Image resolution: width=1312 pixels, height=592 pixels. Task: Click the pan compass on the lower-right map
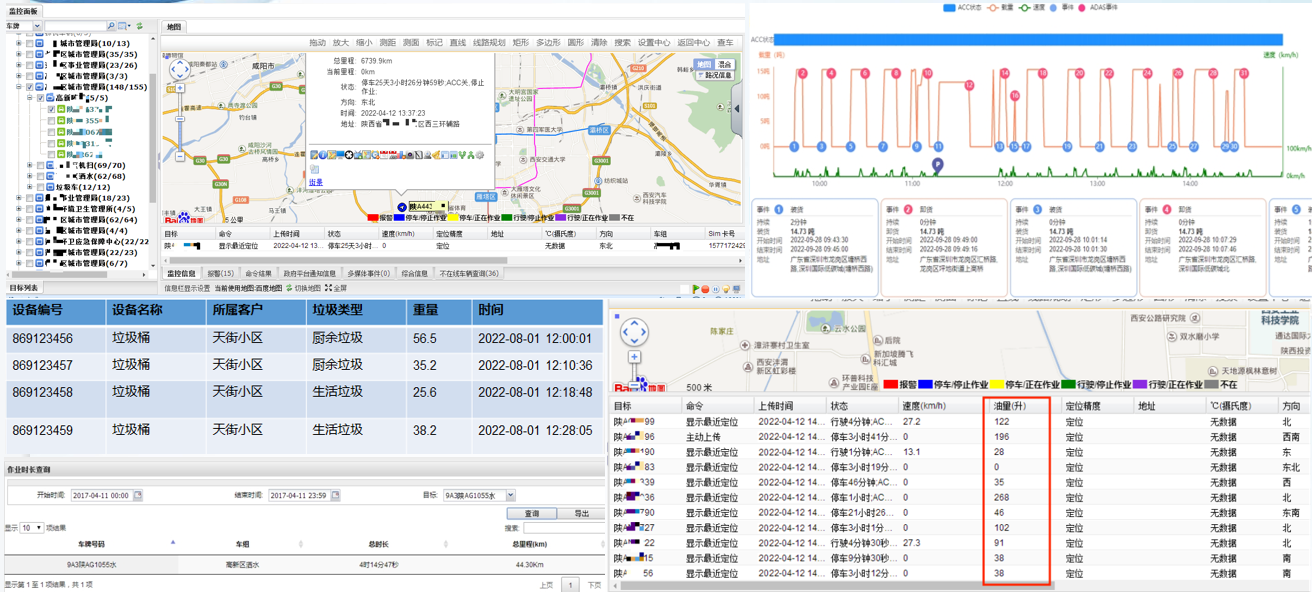tap(634, 331)
